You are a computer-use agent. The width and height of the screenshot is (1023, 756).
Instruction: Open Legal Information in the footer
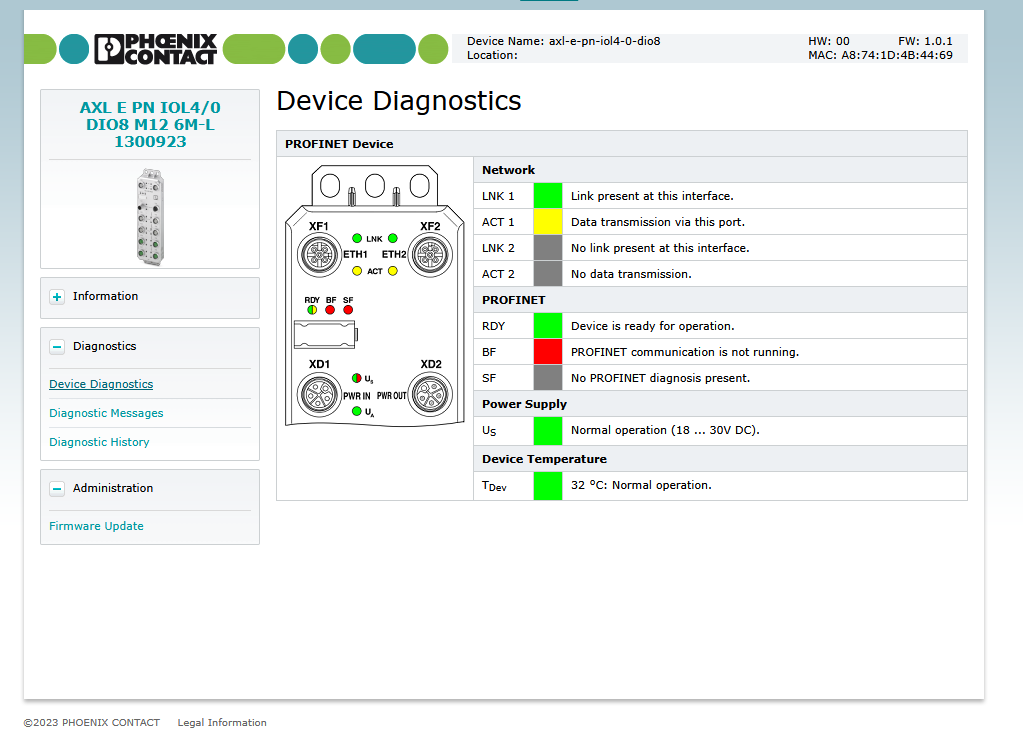pos(222,723)
